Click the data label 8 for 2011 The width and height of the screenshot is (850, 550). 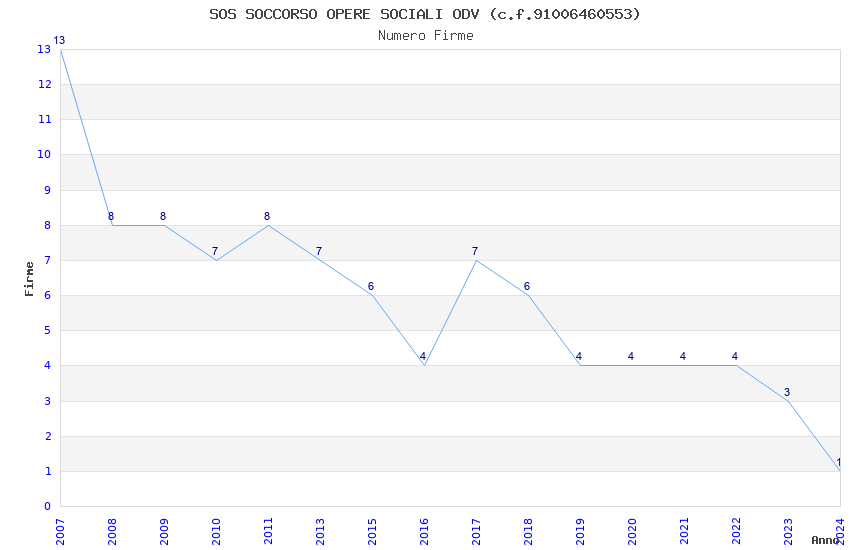click(x=267, y=216)
